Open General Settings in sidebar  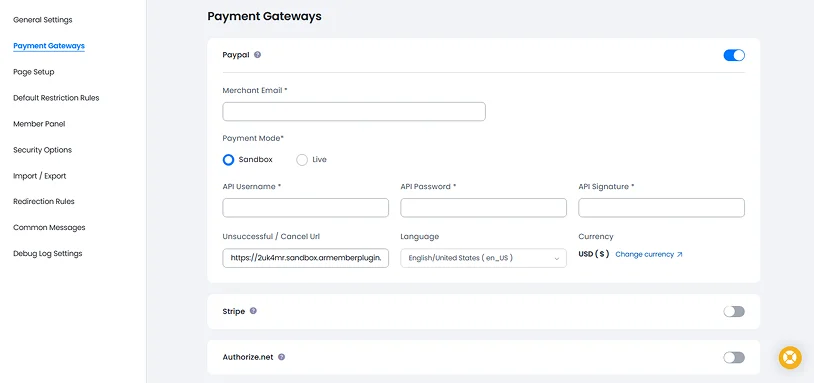tap(43, 20)
